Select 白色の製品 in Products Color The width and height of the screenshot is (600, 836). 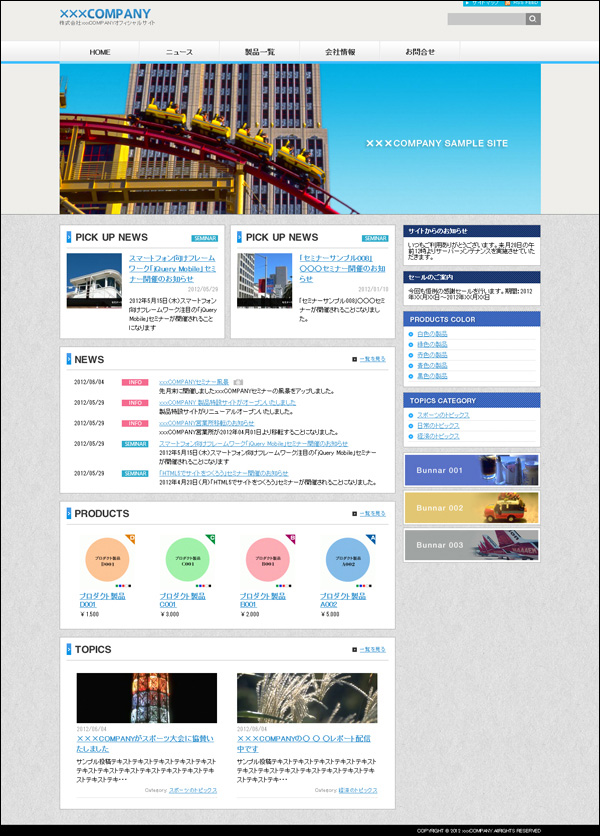(x=432, y=334)
